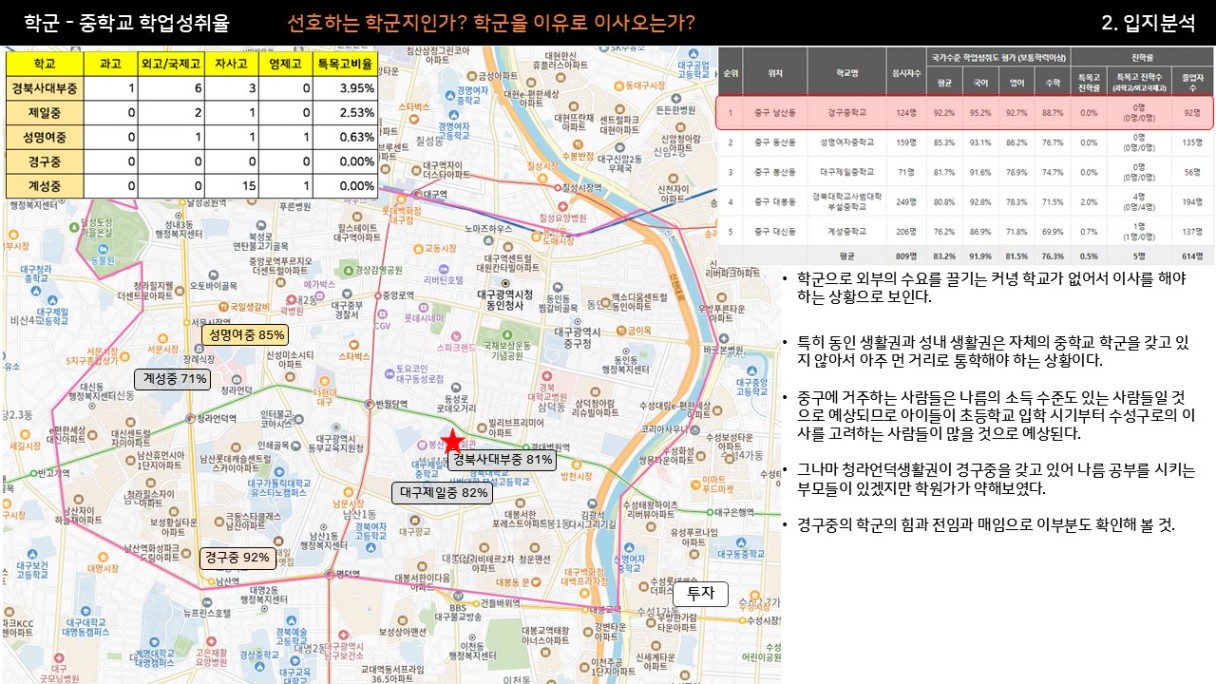Select the 특목고비율 column header in the yellow table
1216x684 pixels.
345,62
